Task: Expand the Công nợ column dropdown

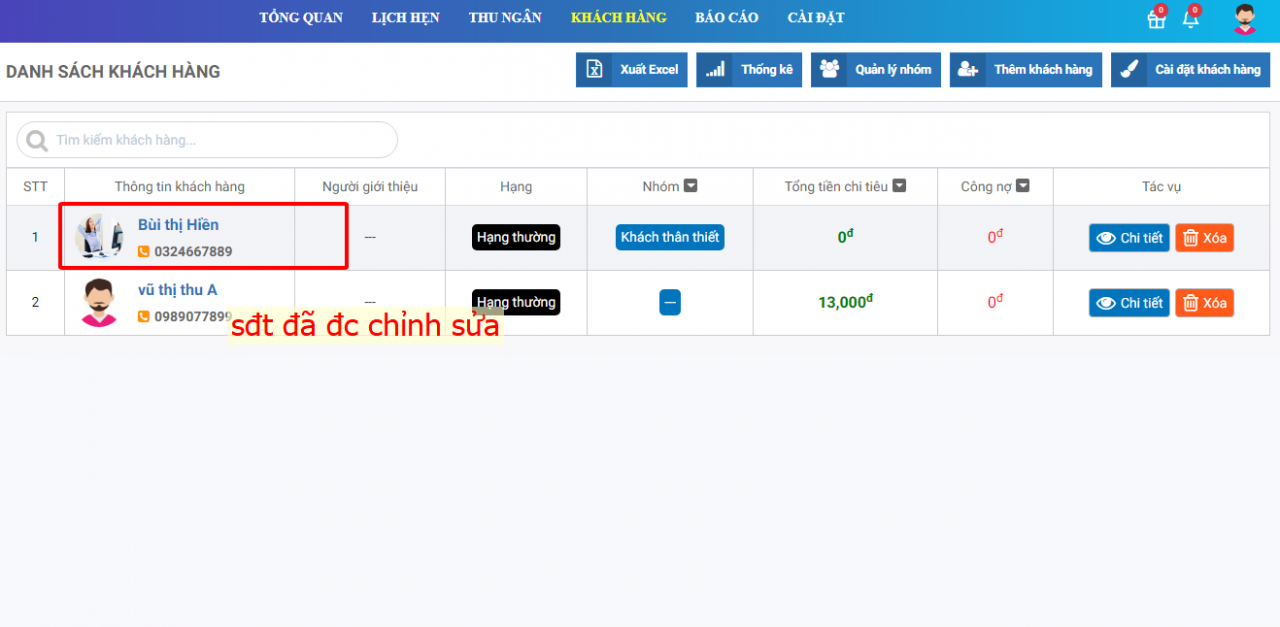Action: (x=1022, y=186)
